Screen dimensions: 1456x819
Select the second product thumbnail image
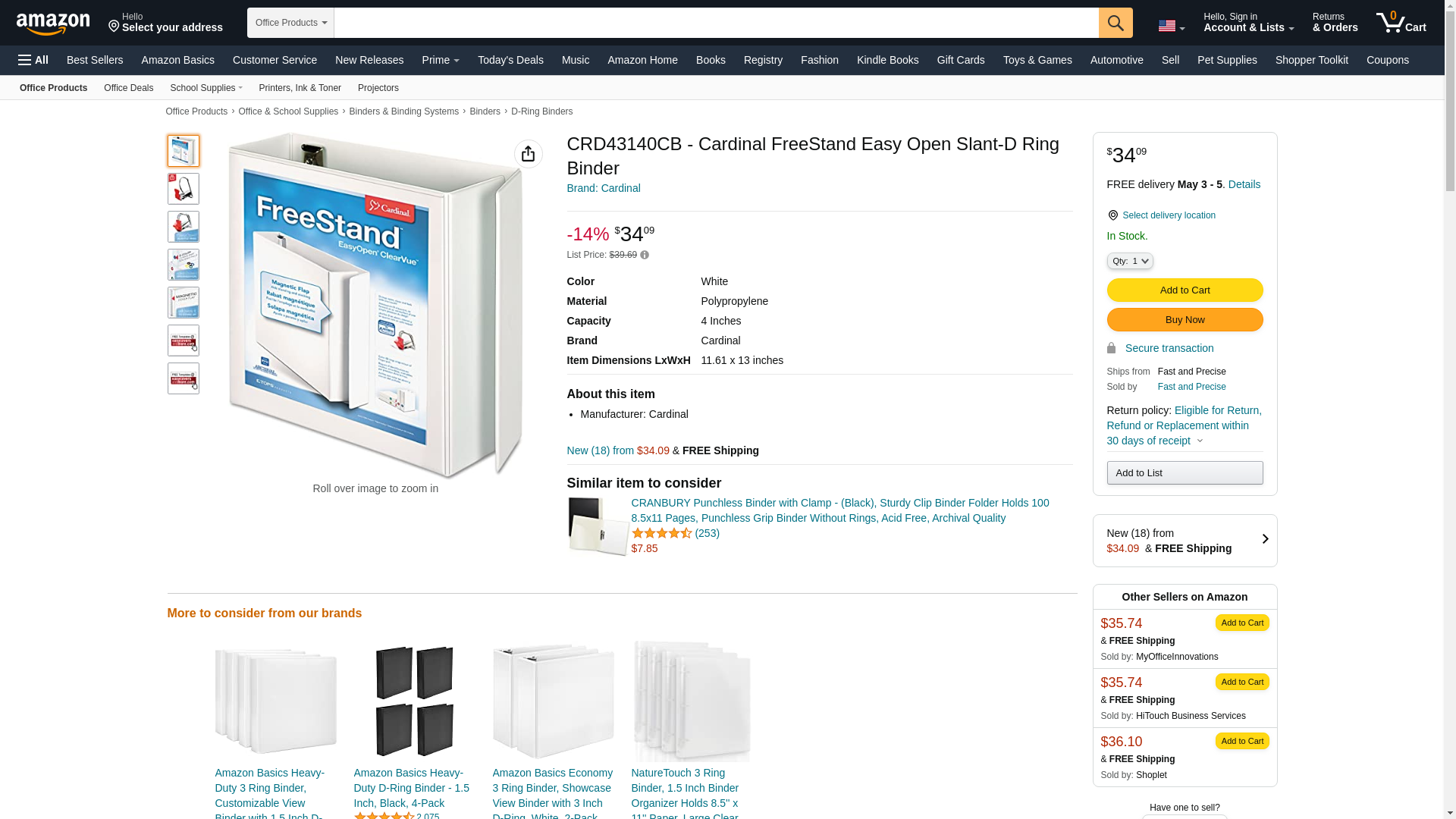(184, 189)
